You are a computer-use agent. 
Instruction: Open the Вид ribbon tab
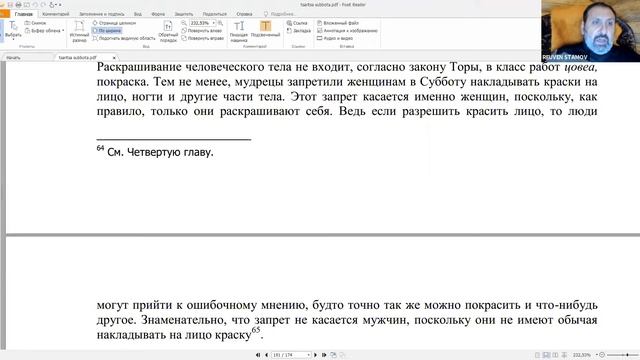pyautogui.click(x=138, y=14)
